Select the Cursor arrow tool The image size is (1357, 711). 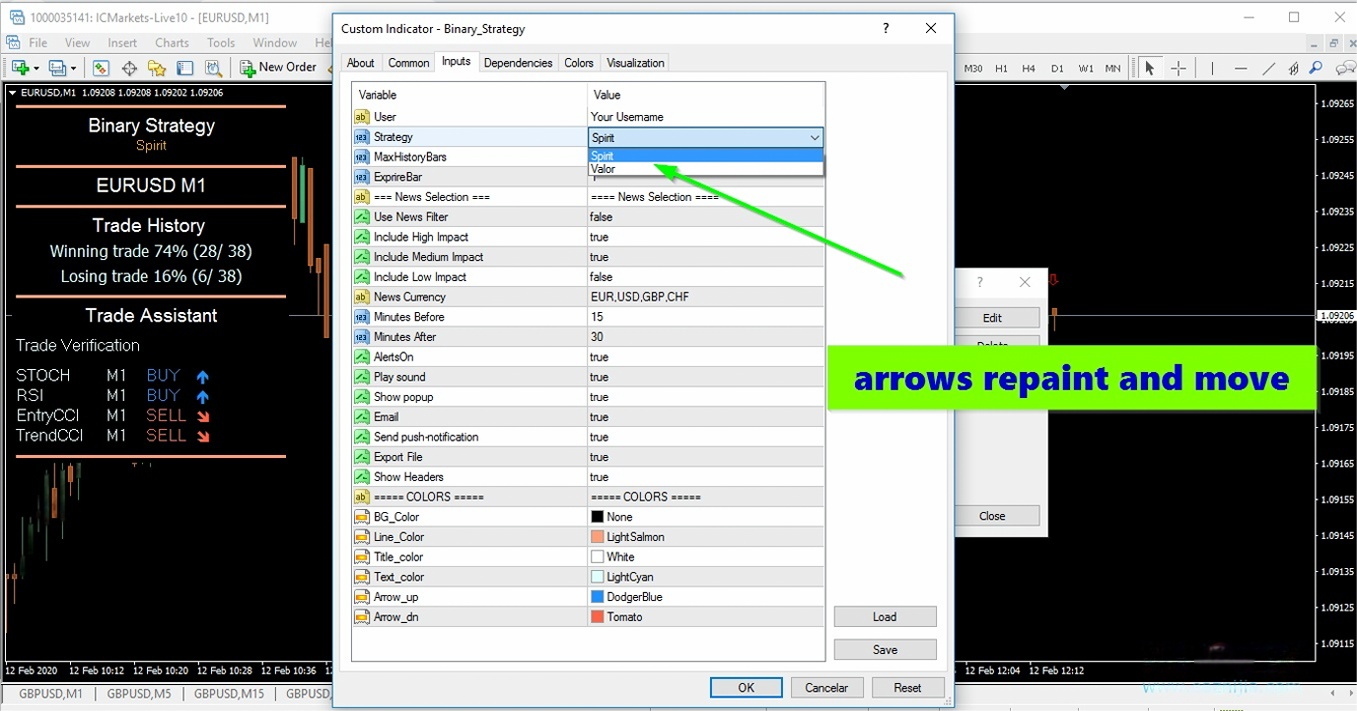(1150, 68)
